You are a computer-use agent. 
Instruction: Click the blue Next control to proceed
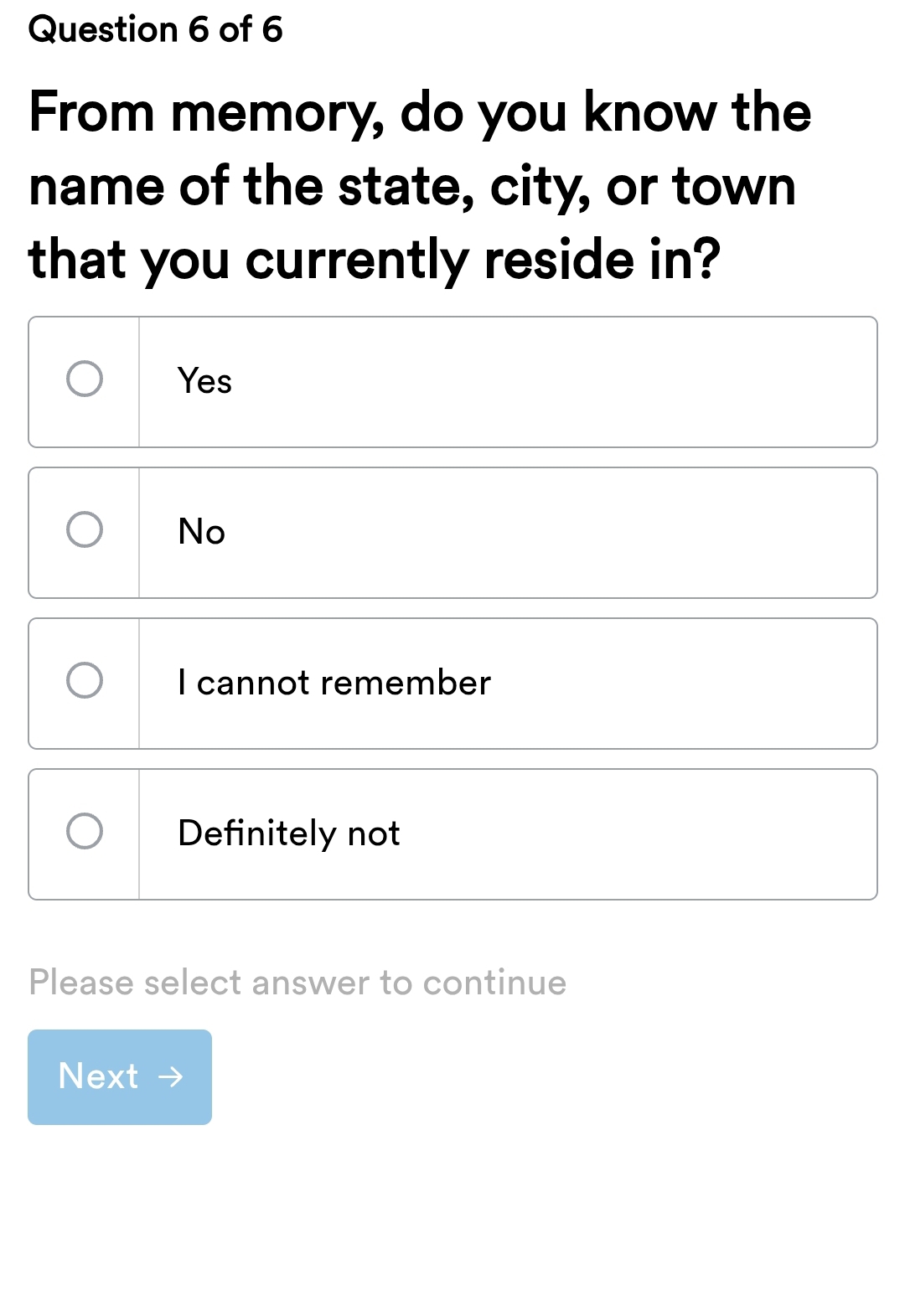tap(119, 1076)
